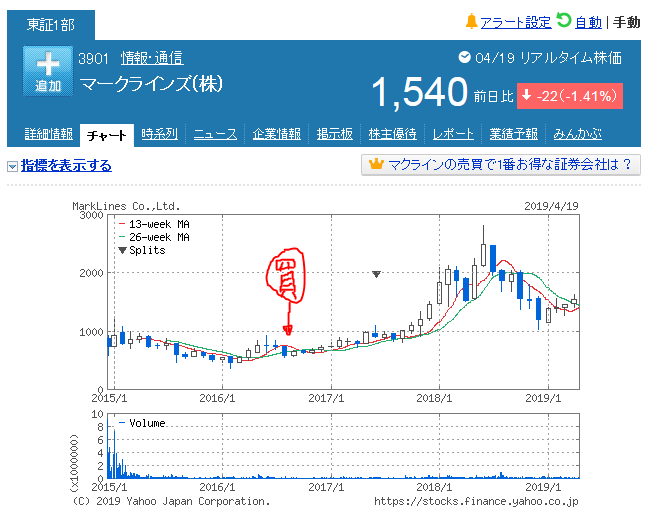This screenshot has height=516, width=647.
Task: Click the MarkLines Co.,Ltd. chart title
Action: pos(126,206)
